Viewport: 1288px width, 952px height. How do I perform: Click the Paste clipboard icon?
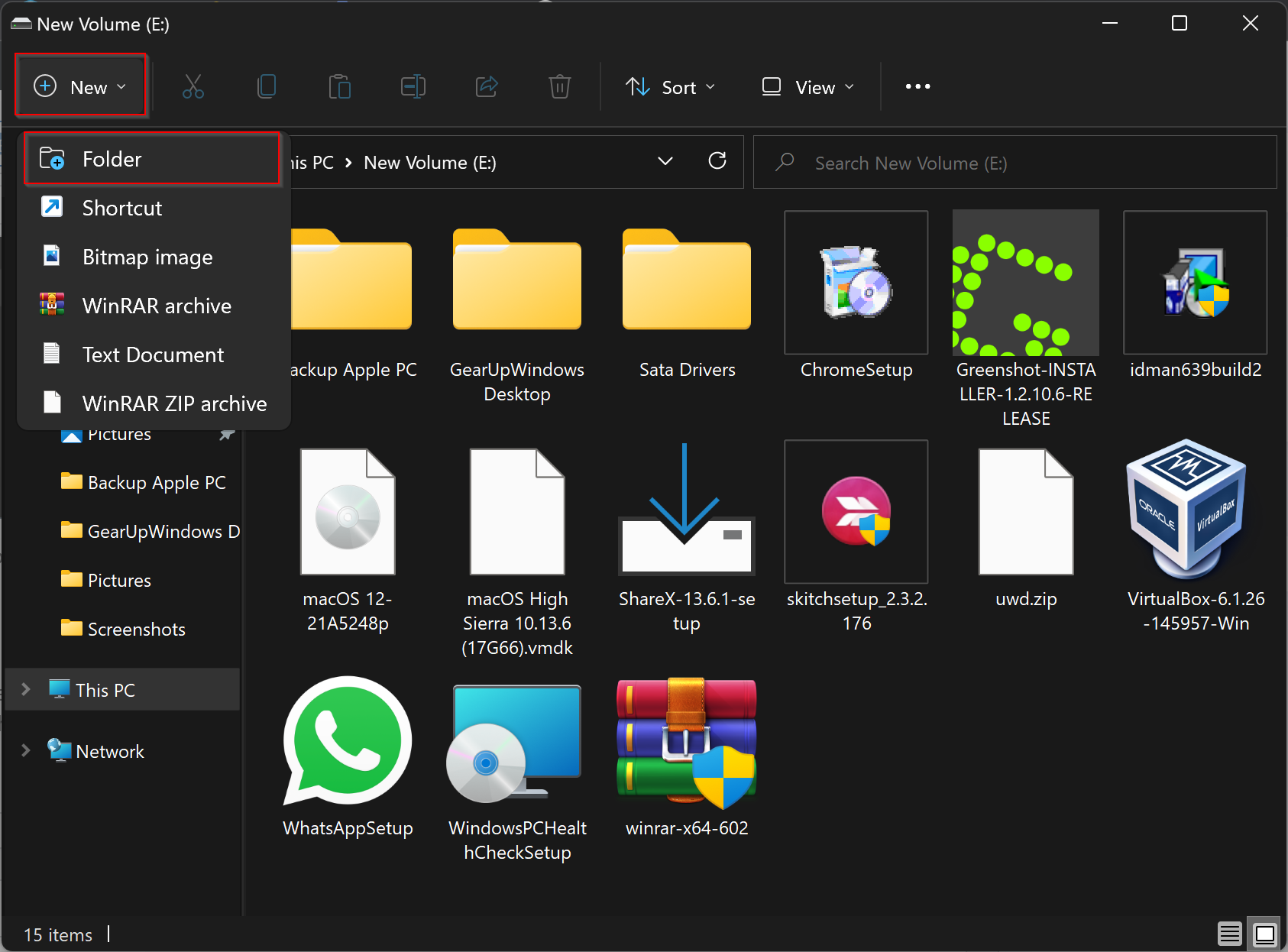coord(339,86)
